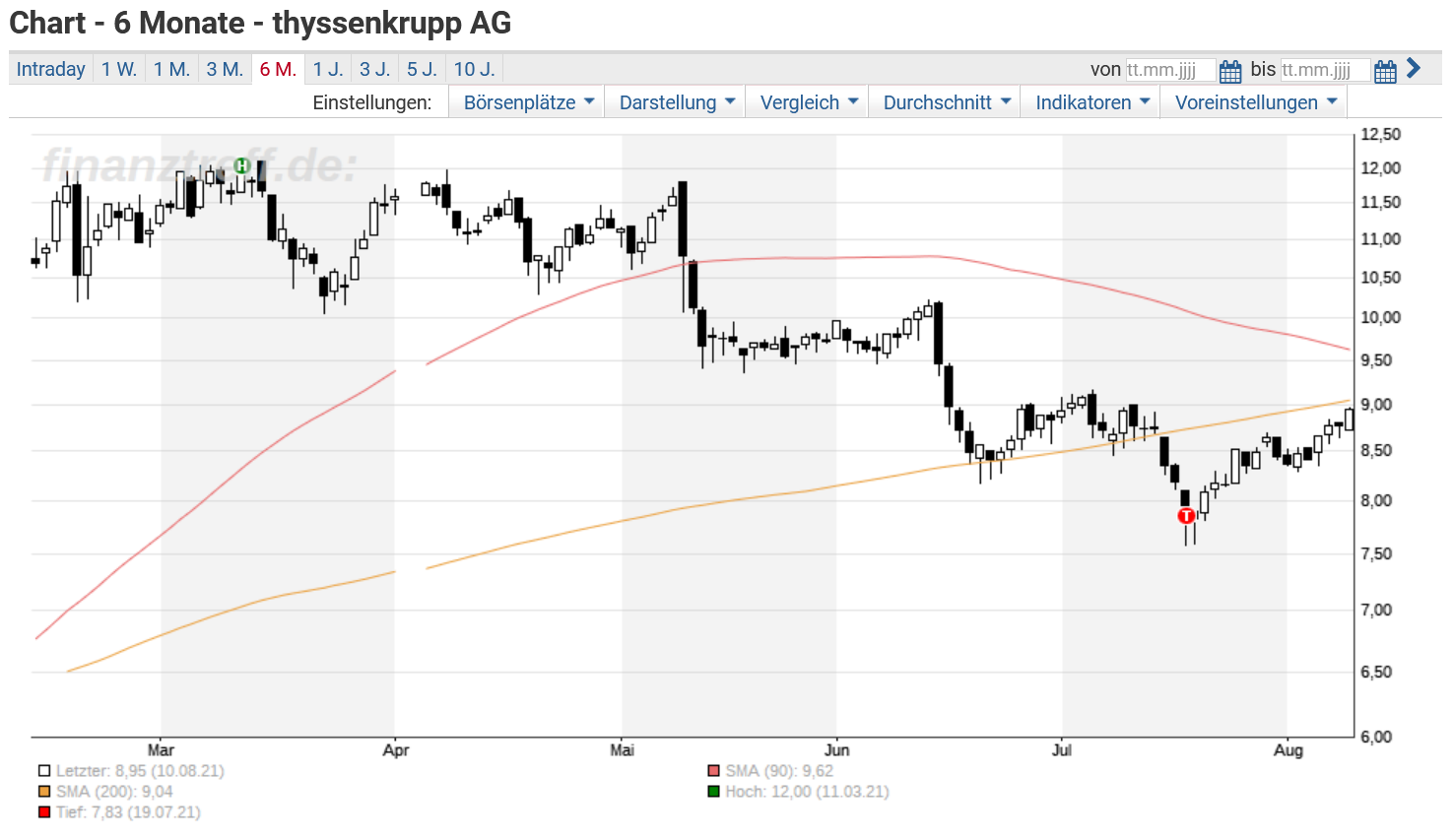This screenshot has width=1454, height=840.
Task: Click the 'Einstellungen:' label
Action: coord(371,102)
